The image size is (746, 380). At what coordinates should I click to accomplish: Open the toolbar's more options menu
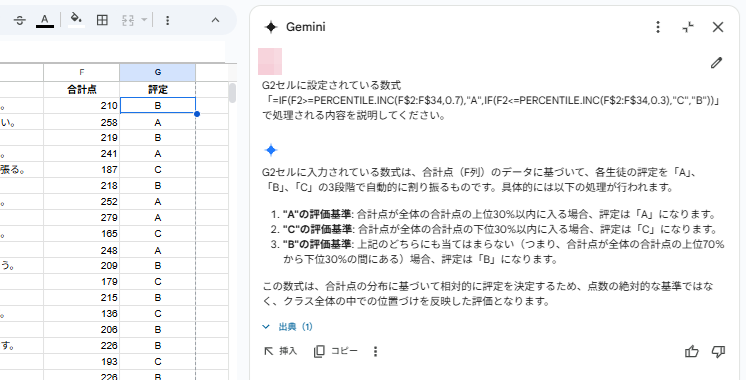(167, 20)
